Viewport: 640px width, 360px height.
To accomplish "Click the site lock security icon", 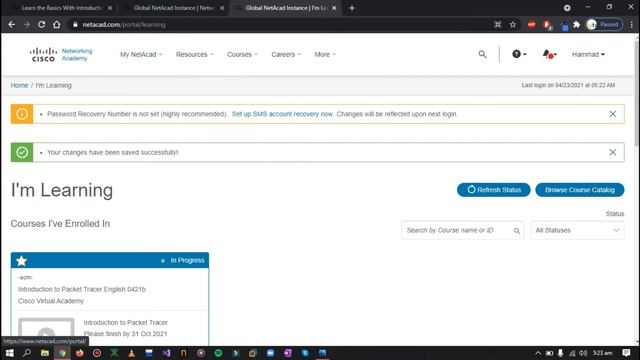I will click(75, 24).
